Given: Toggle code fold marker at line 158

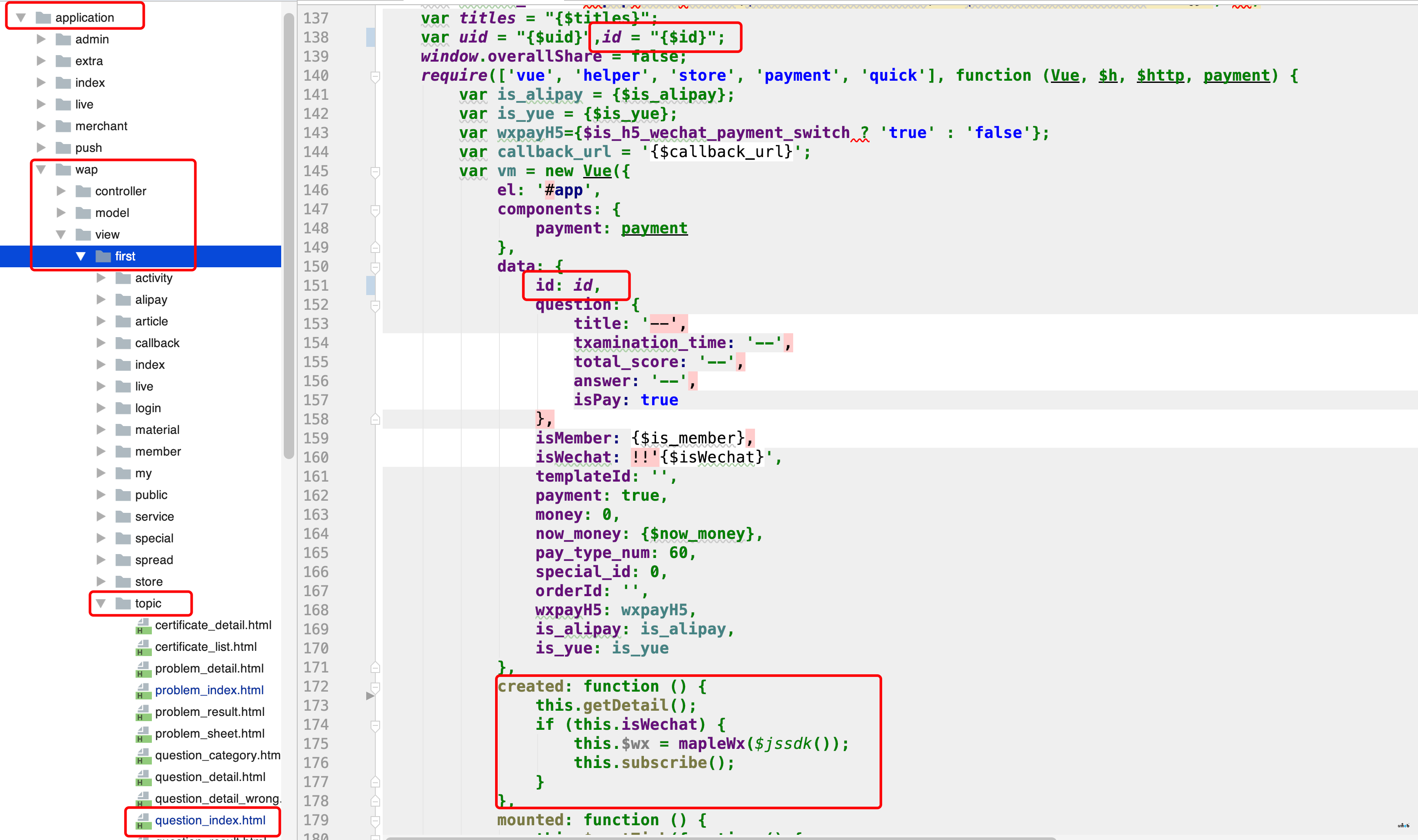Looking at the screenshot, I should pos(375,420).
